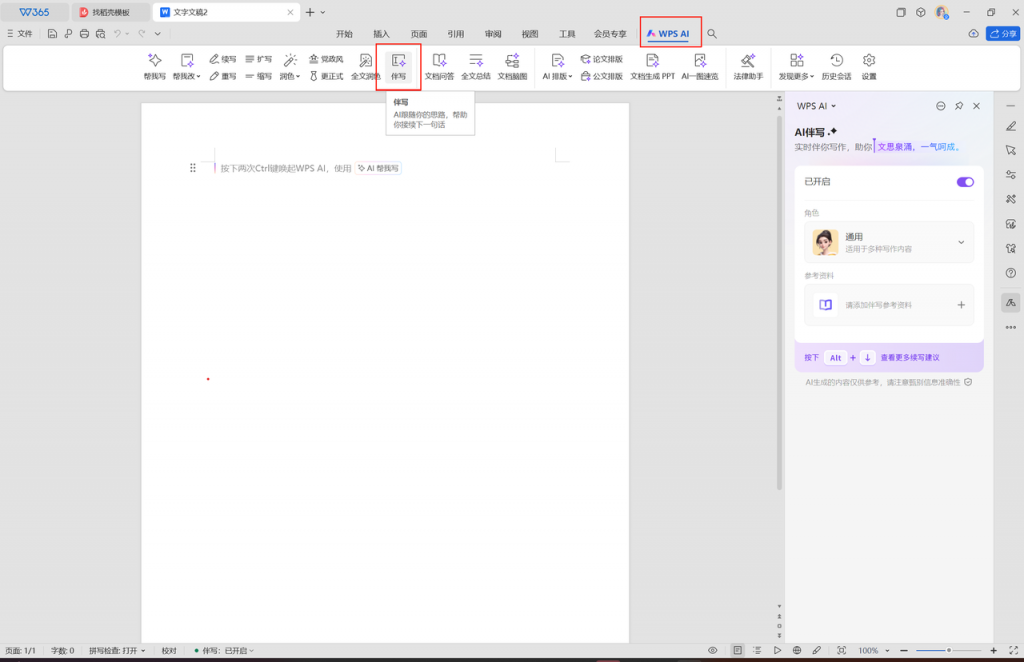
Task: Switch to the 引用 ribbon tab
Action: [456, 34]
